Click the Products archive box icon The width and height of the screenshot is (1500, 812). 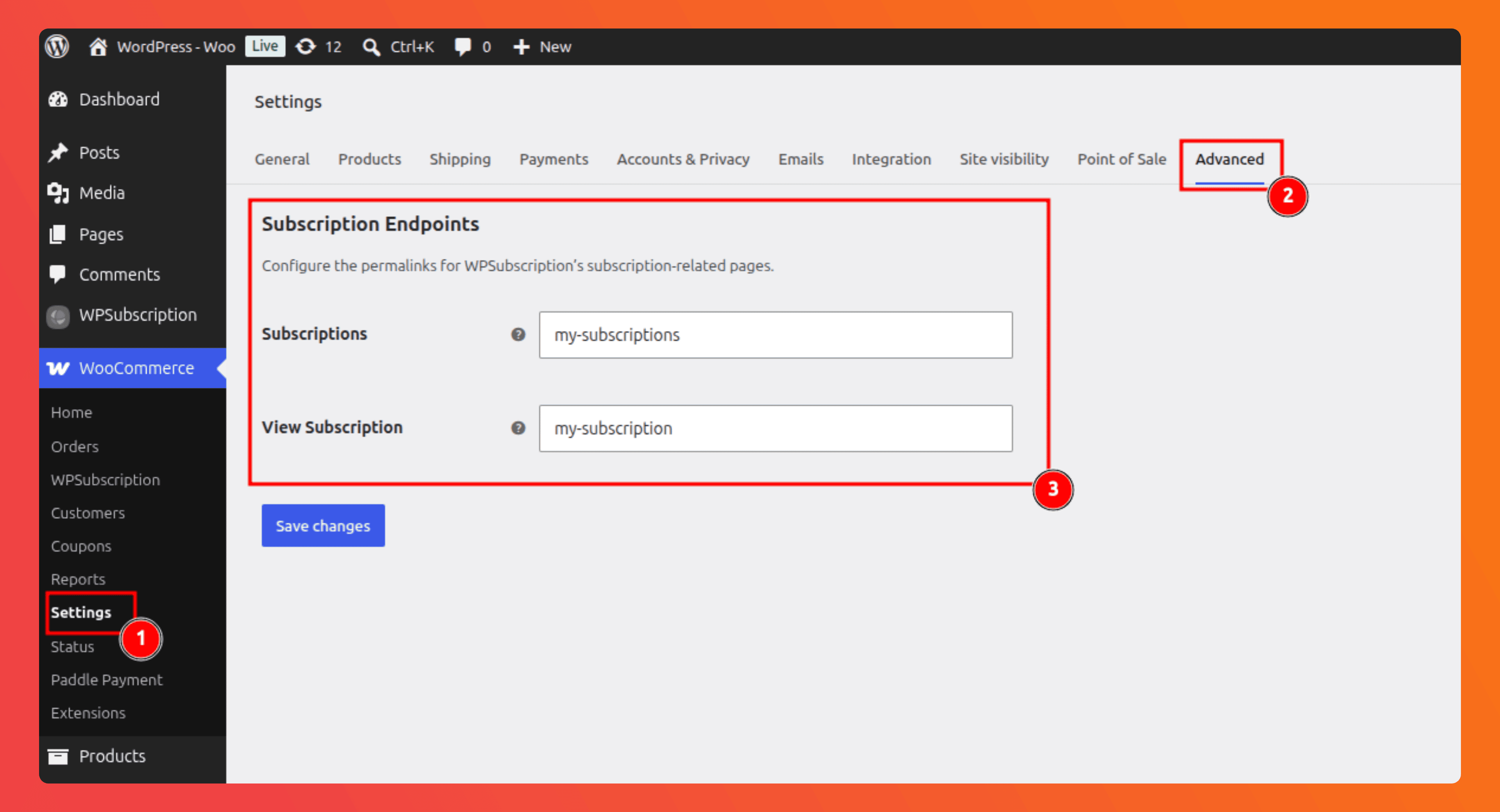click(x=58, y=756)
